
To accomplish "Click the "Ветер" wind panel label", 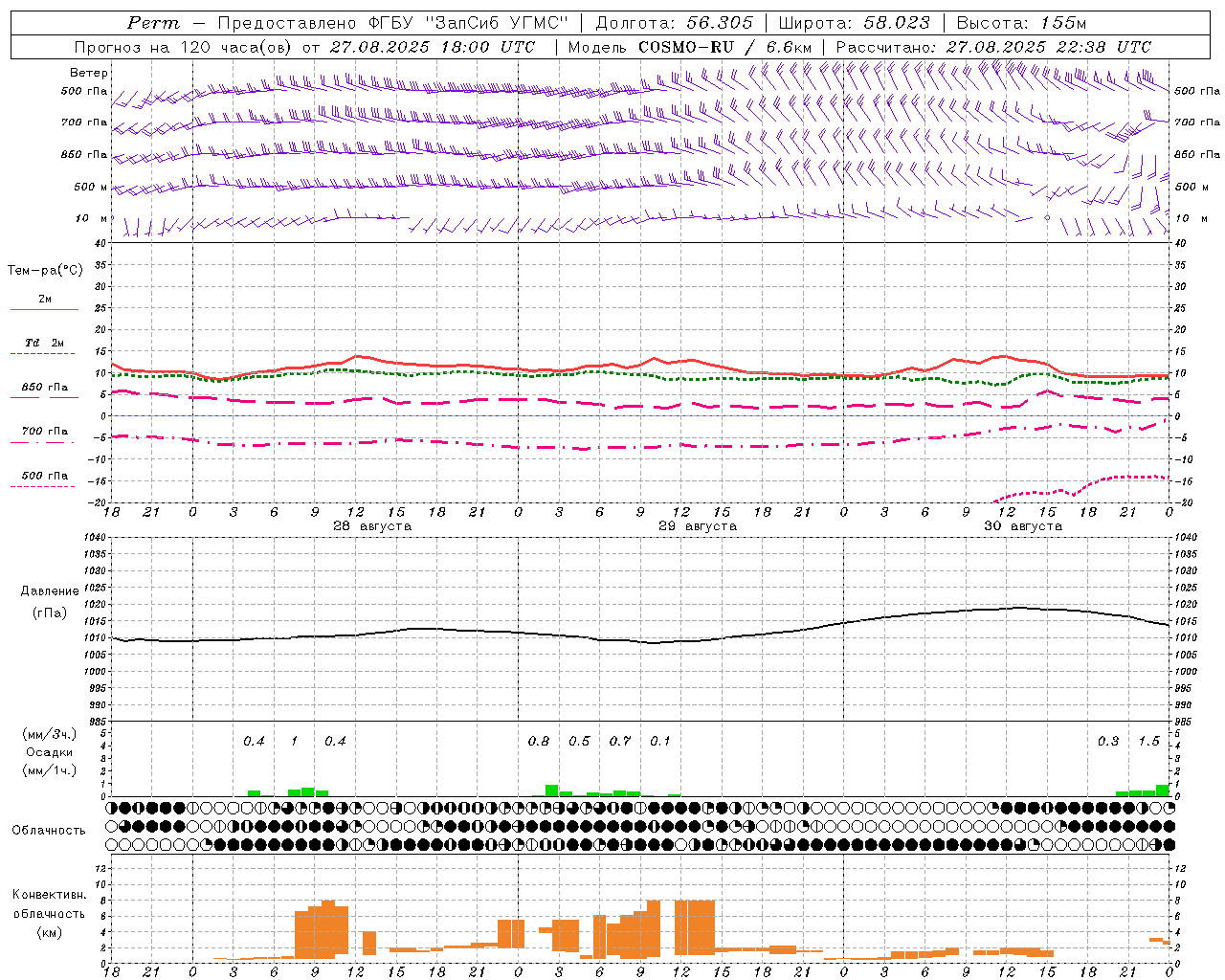I will (89, 73).
